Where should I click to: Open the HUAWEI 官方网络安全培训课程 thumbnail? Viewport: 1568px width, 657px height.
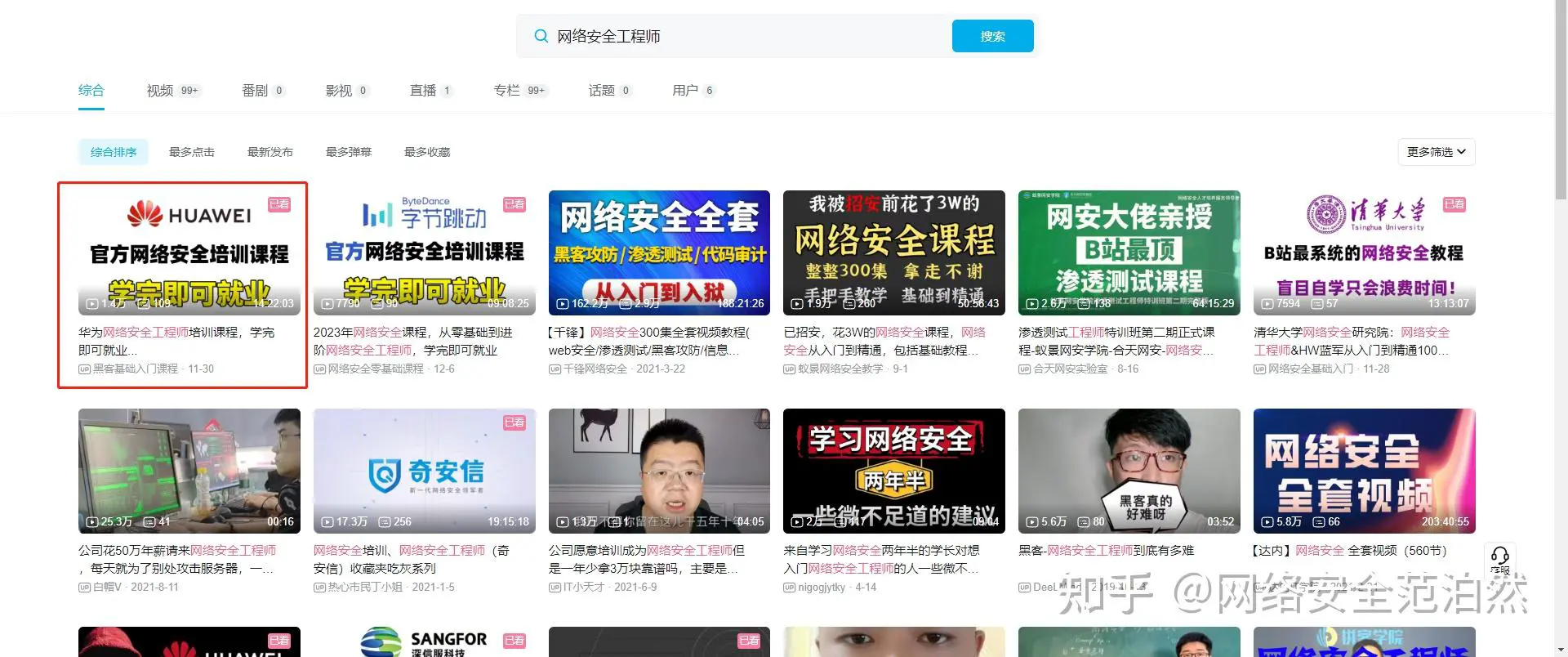189,253
